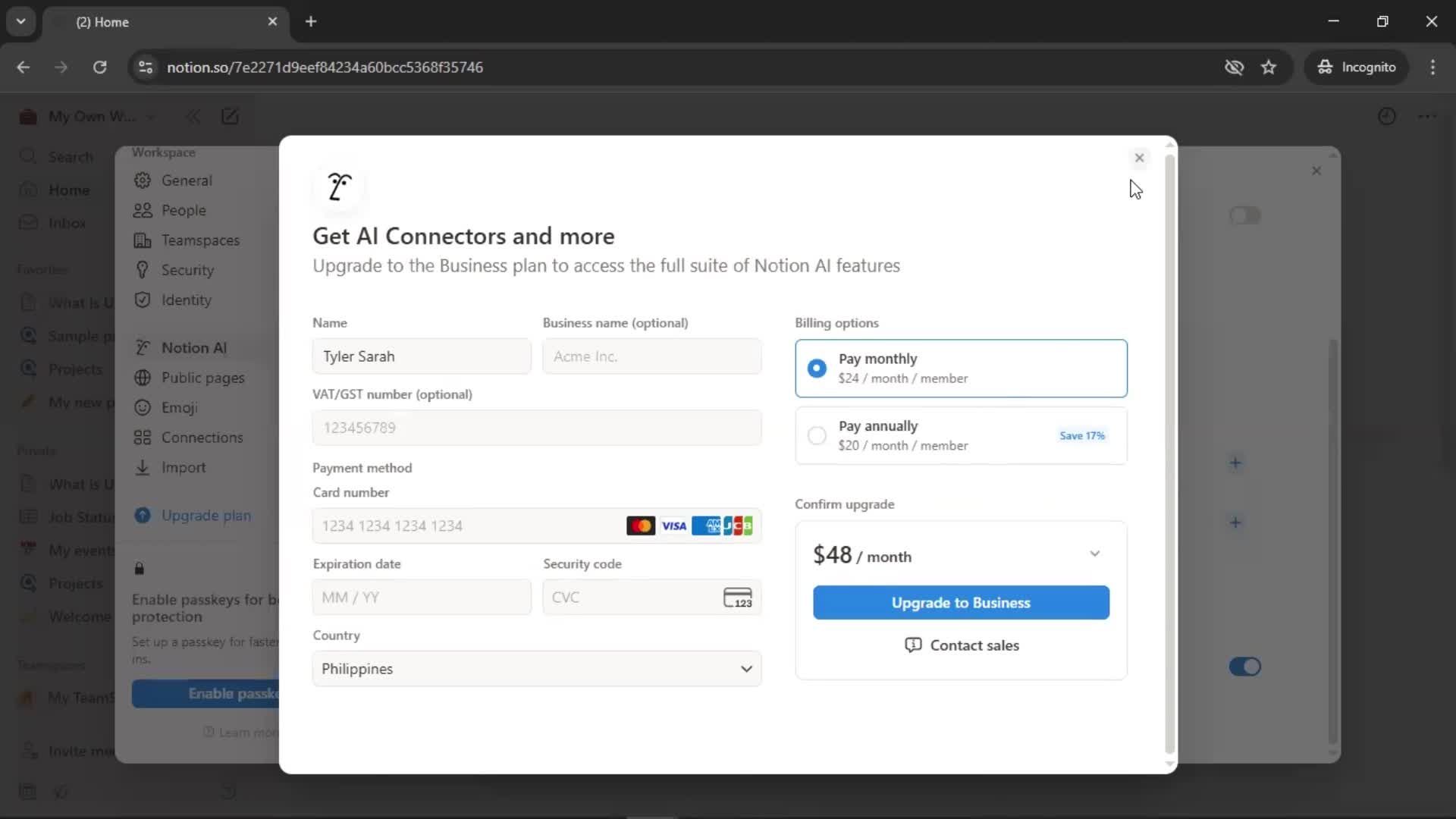Click the new page compose icon
Screen dimensions: 1456x819
pyautogui.click(x=230, y=117)
